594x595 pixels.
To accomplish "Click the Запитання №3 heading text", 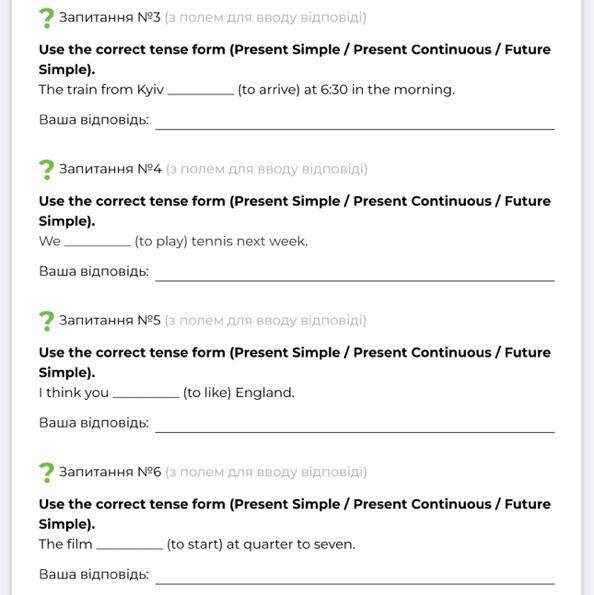I will pyautogui.click(x=110, y=17).
